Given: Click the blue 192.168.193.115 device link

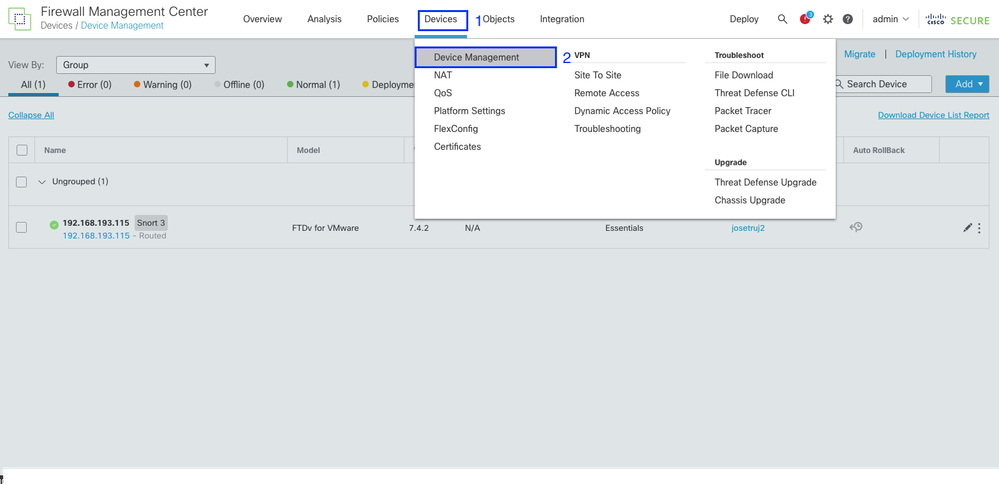Looking at the screenshot, I should (x=96, y=236).
